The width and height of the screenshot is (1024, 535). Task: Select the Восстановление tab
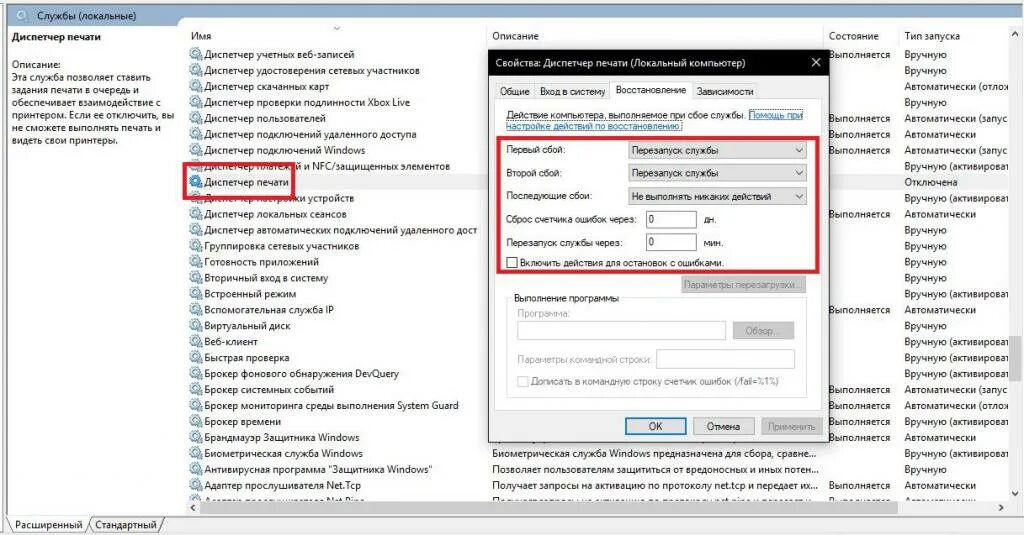(650, 90)
